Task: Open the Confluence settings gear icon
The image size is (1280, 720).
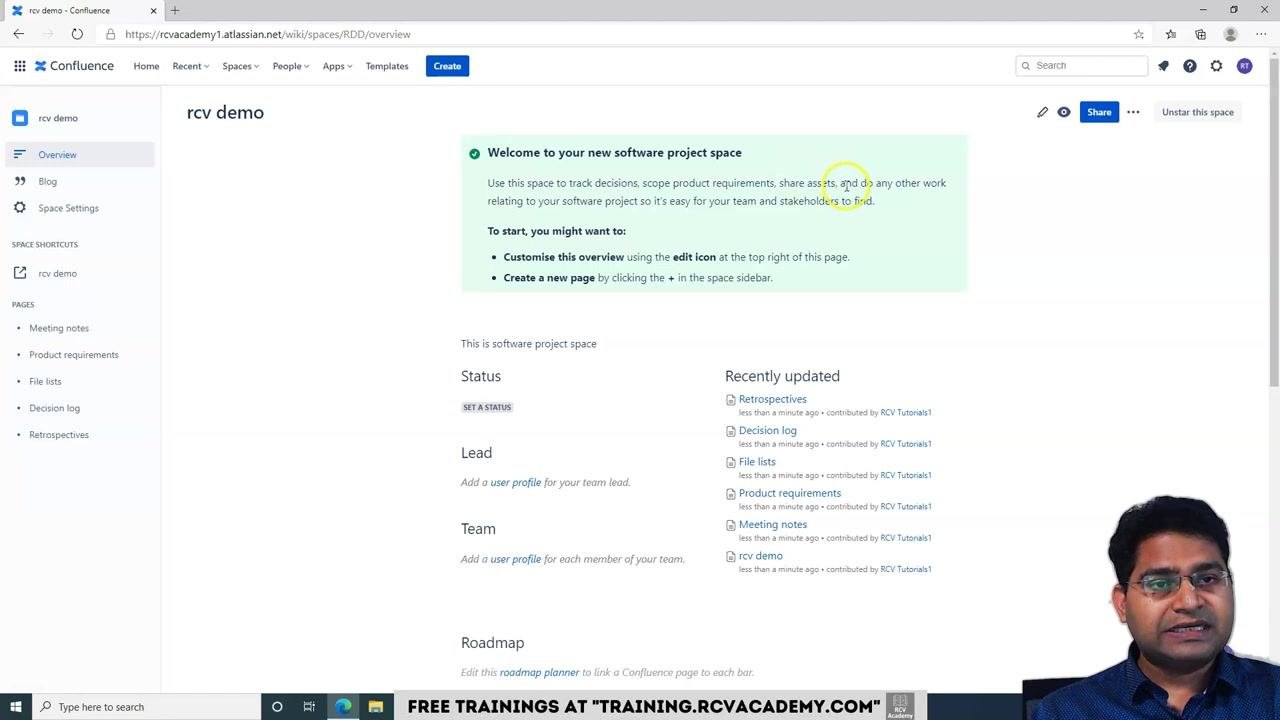Action: 1216,66
